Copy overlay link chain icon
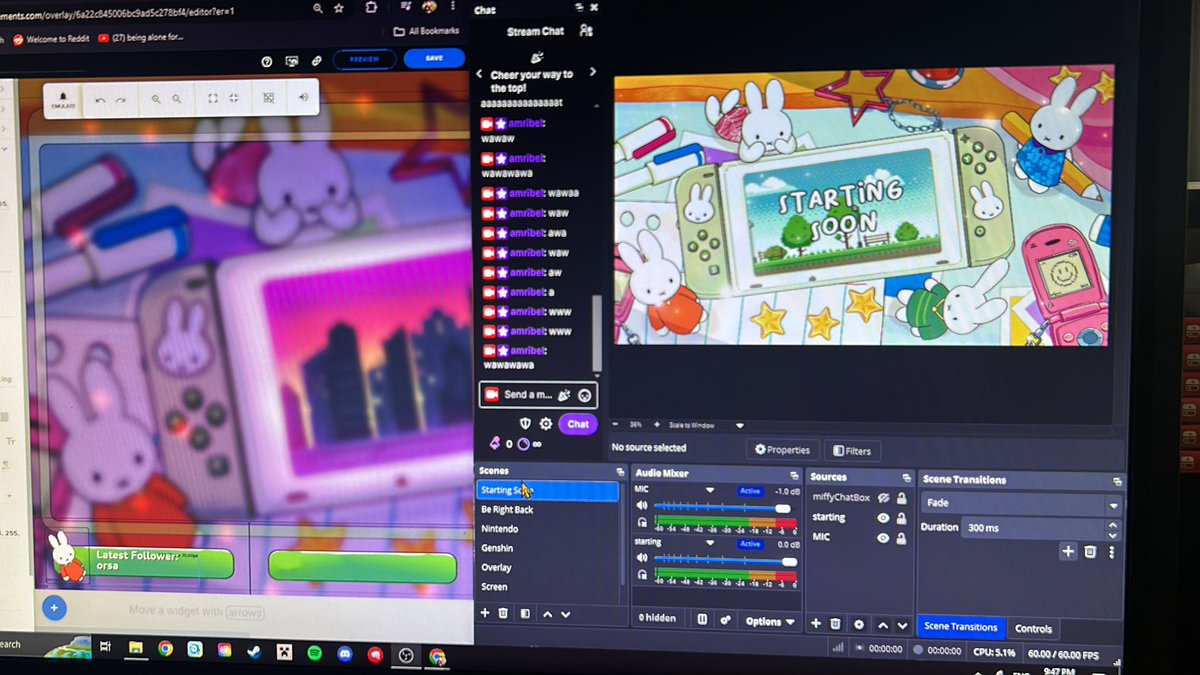The height and width of the screenshot is (675, 1200). click(317, 60)
